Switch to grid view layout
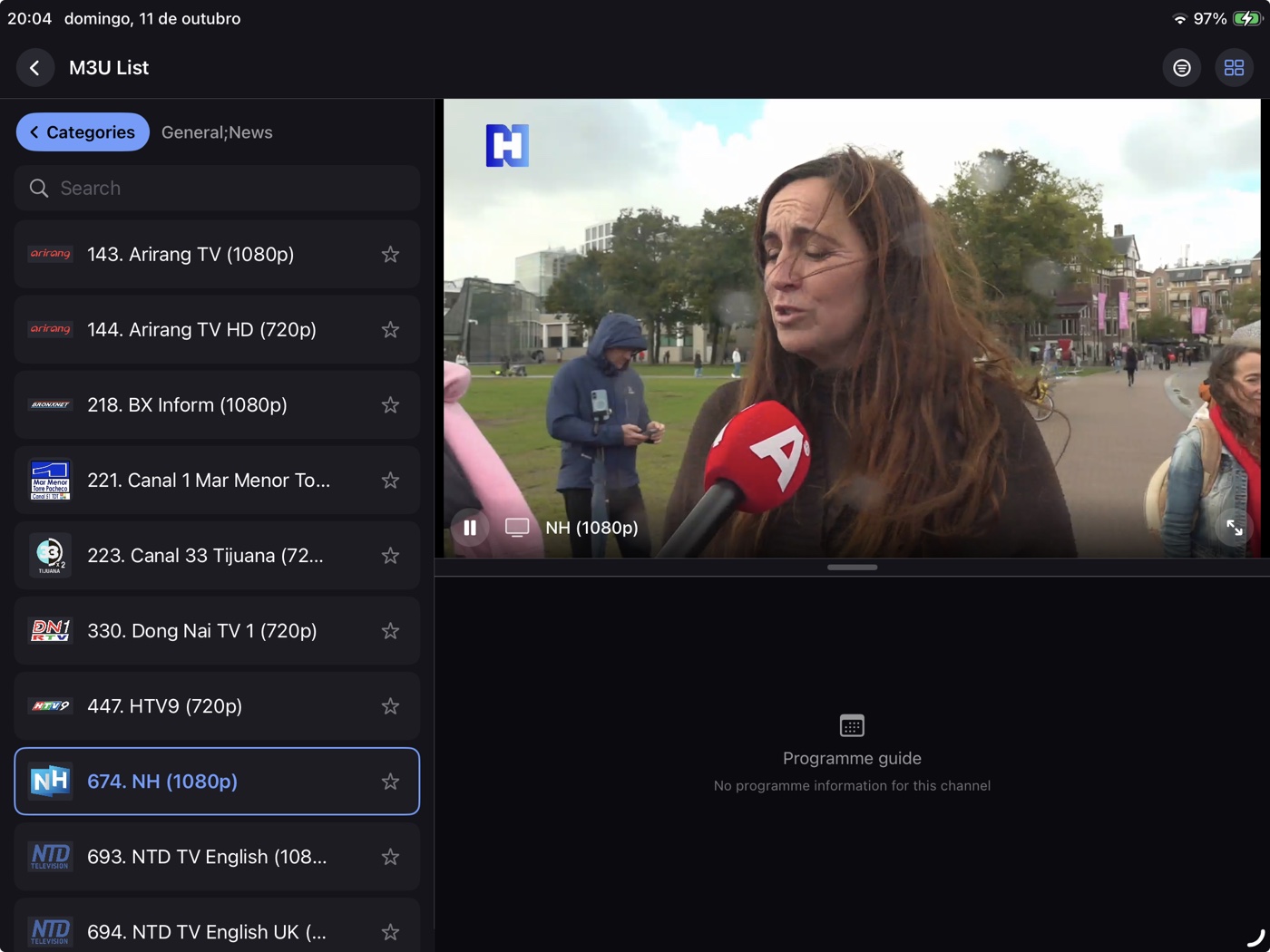1270x952 pixels. tap(1235, 68)
